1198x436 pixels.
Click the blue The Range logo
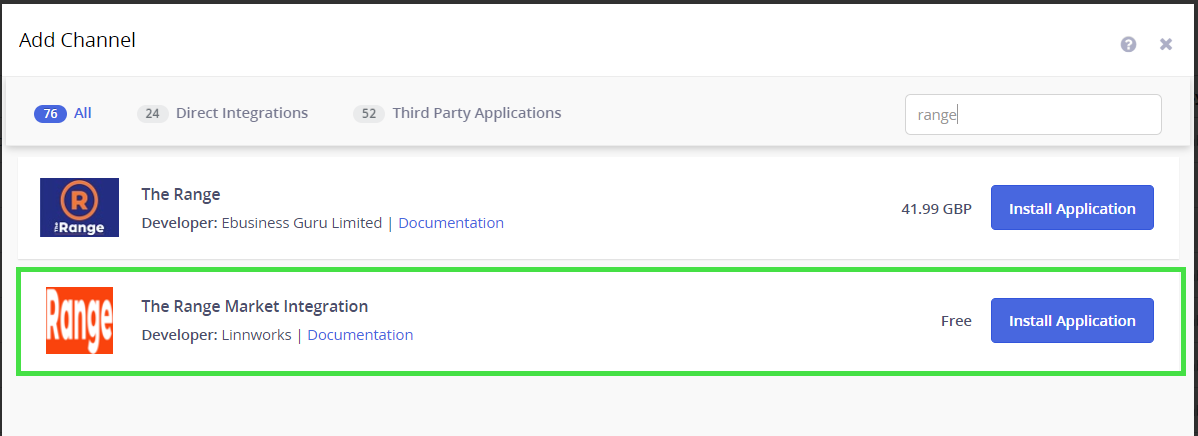(79, 207)
